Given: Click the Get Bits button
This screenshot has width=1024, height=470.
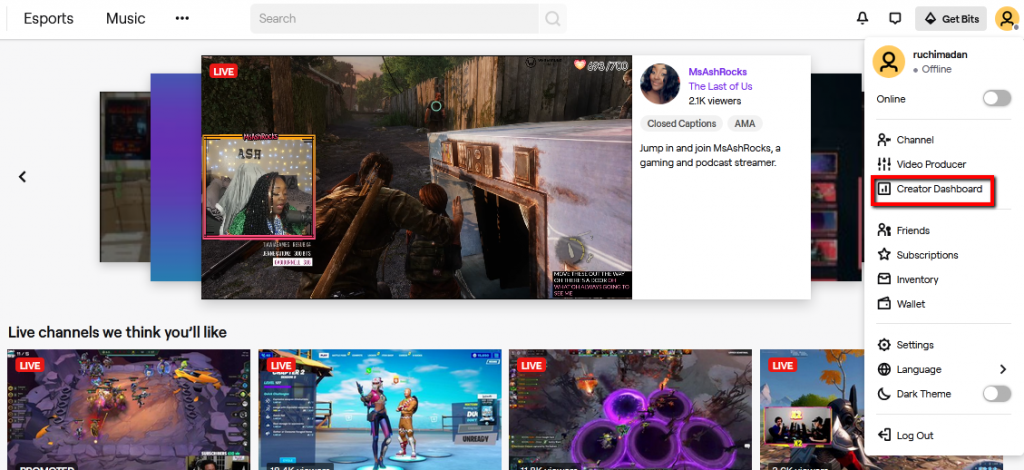Looking at the screenshot, I should pos(951,18).
